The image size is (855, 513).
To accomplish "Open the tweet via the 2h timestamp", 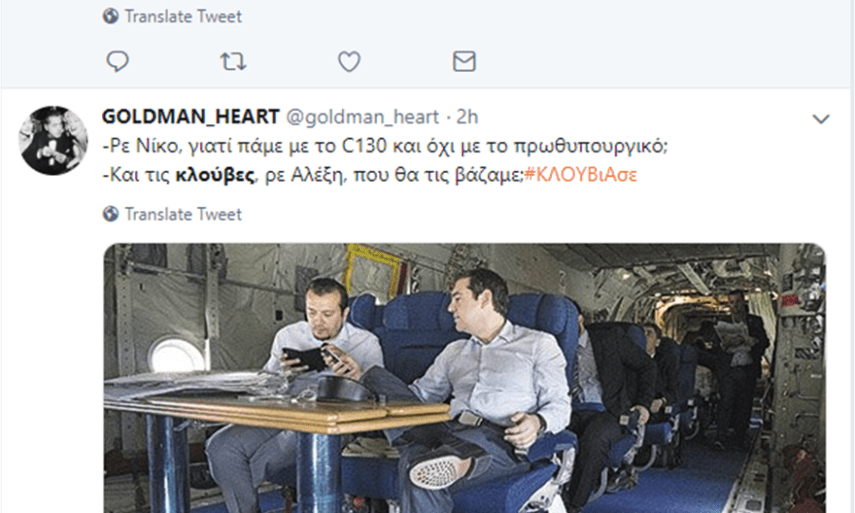I will [x=467, y=117].
